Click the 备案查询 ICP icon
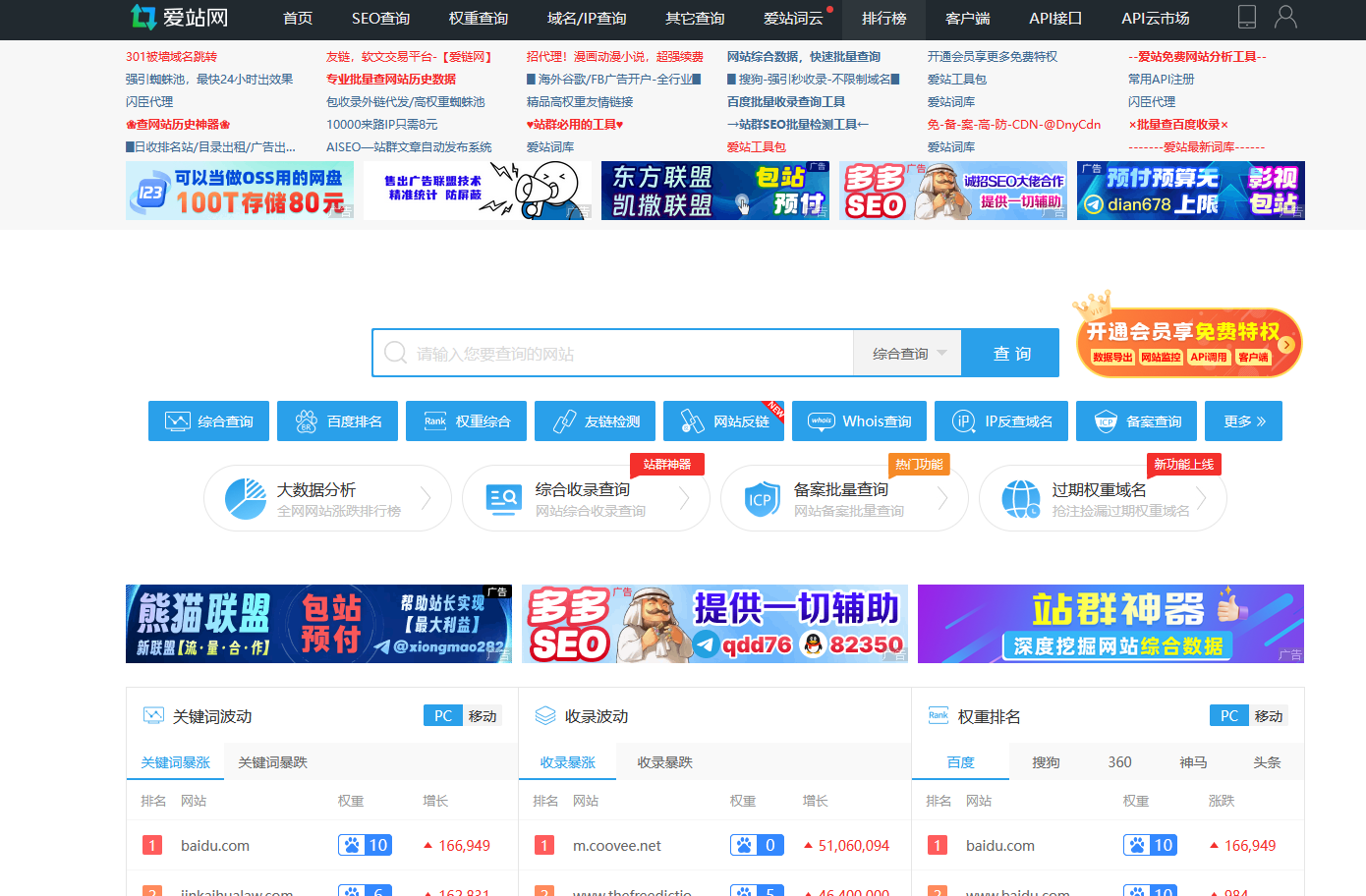The image size is (1366, 896). pos(1106,421)
